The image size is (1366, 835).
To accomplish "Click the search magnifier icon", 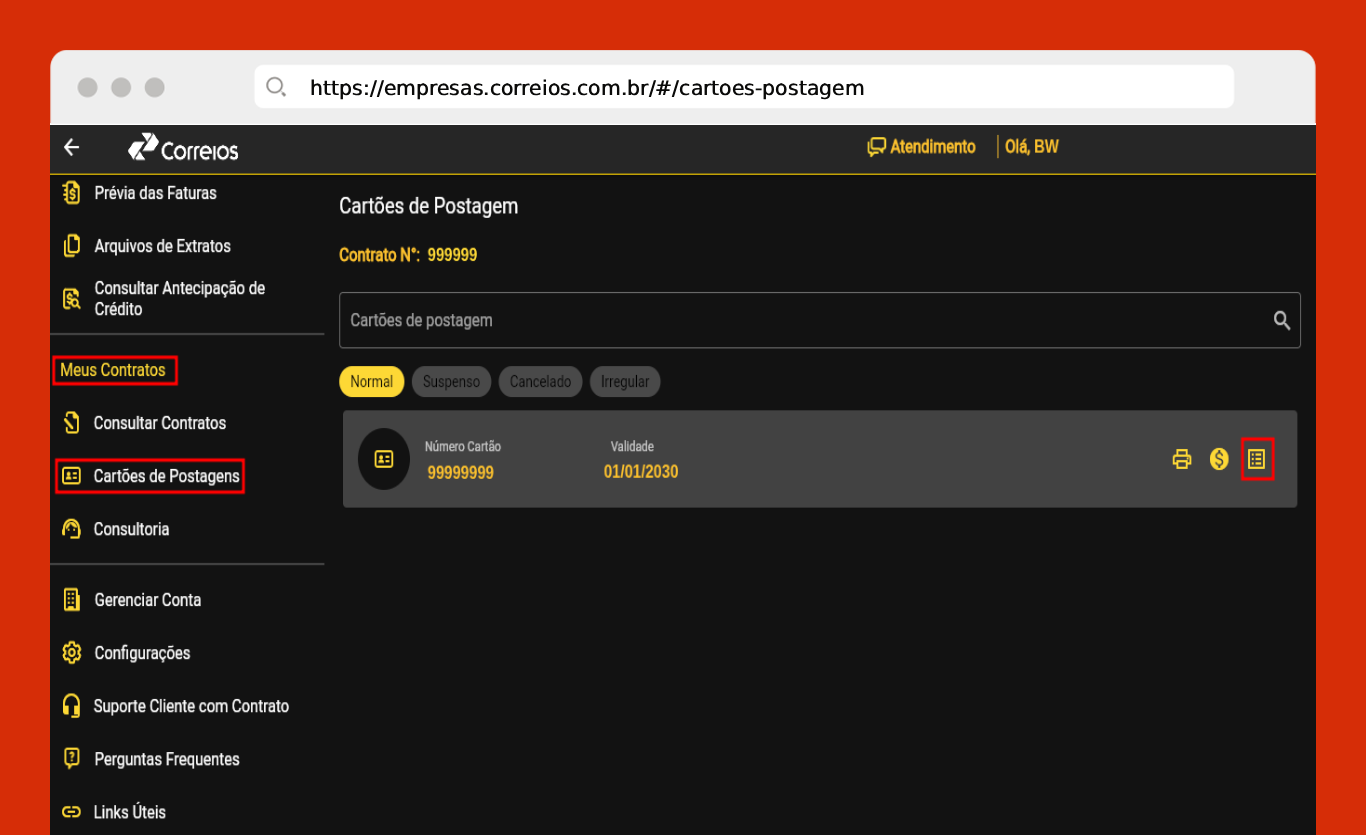I will coord(1281,320).
